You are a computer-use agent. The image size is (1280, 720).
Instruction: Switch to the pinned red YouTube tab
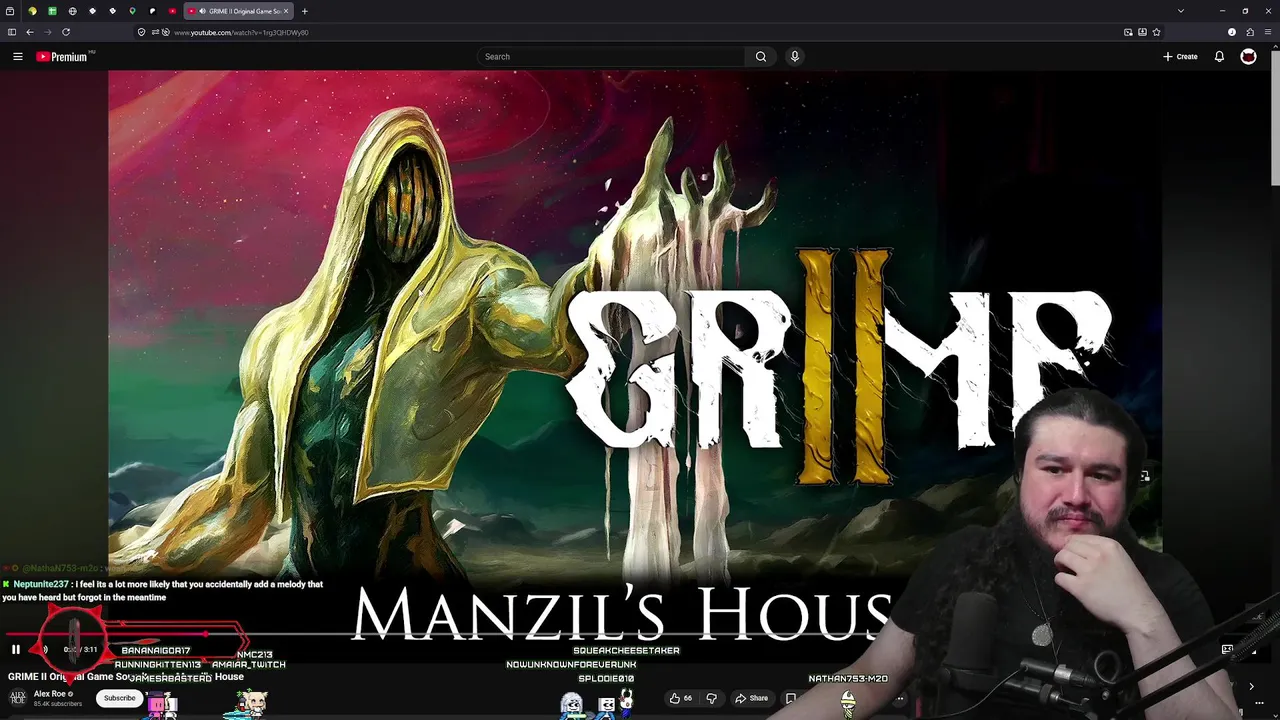coord(172,11)
